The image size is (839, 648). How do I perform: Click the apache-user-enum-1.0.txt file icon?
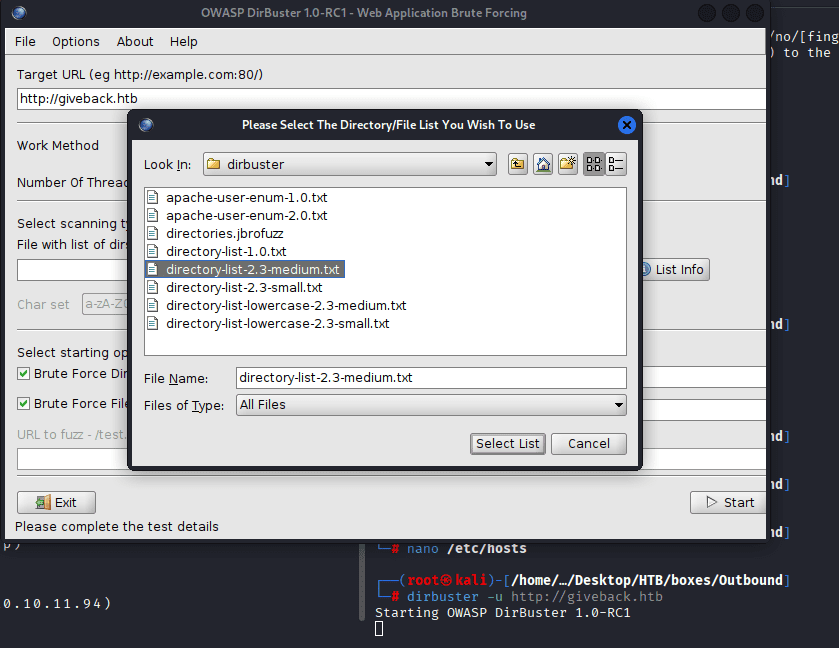click(x=153, y=197)
